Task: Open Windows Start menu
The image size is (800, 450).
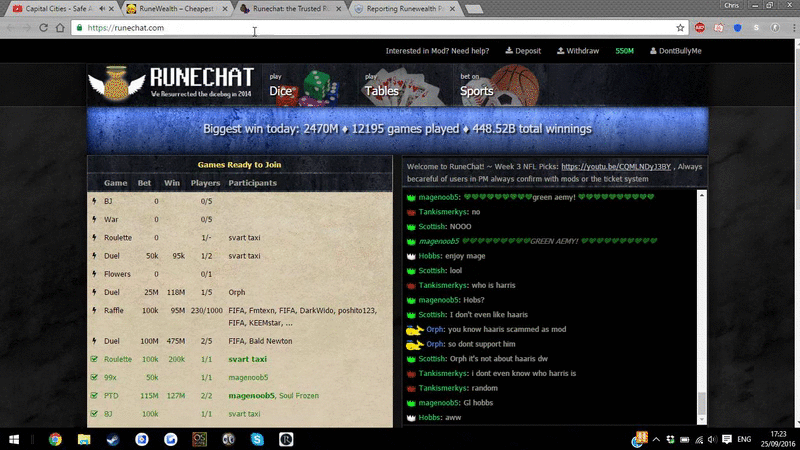Action: tap(14, 439)
